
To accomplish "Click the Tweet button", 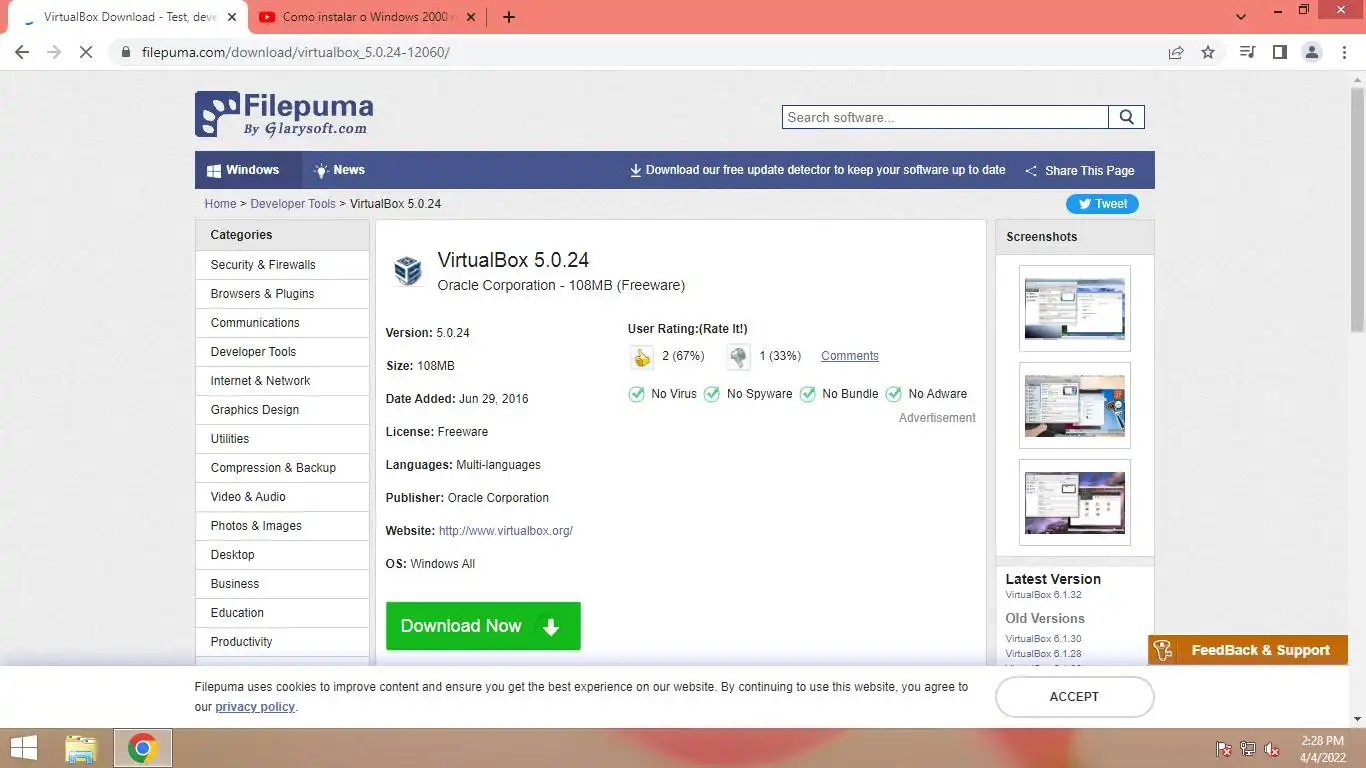I will pyautogui.click(x=1102, y=204).
